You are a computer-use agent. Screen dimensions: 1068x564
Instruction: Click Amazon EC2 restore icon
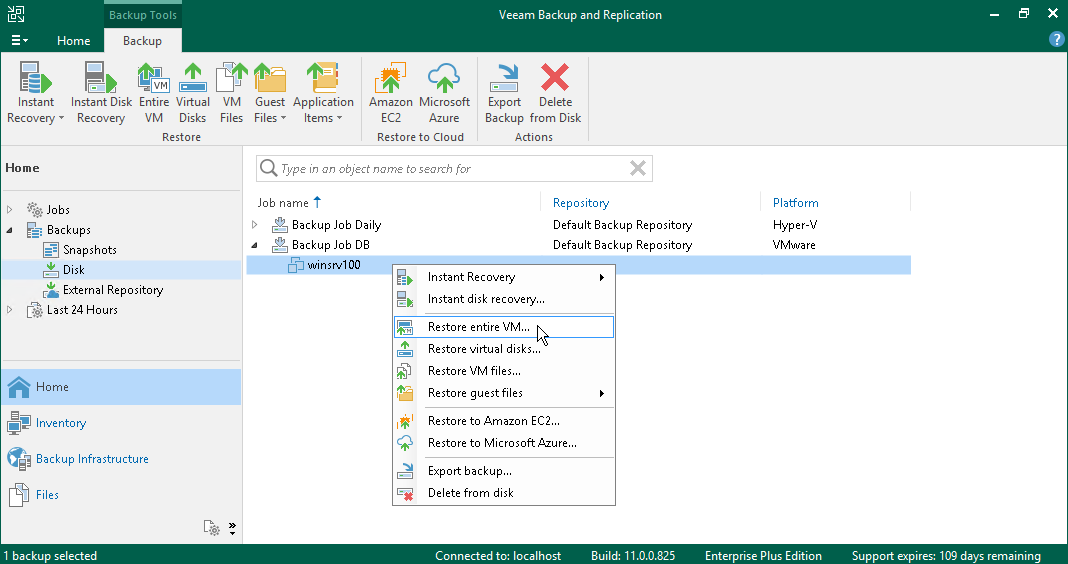[390, 93]
